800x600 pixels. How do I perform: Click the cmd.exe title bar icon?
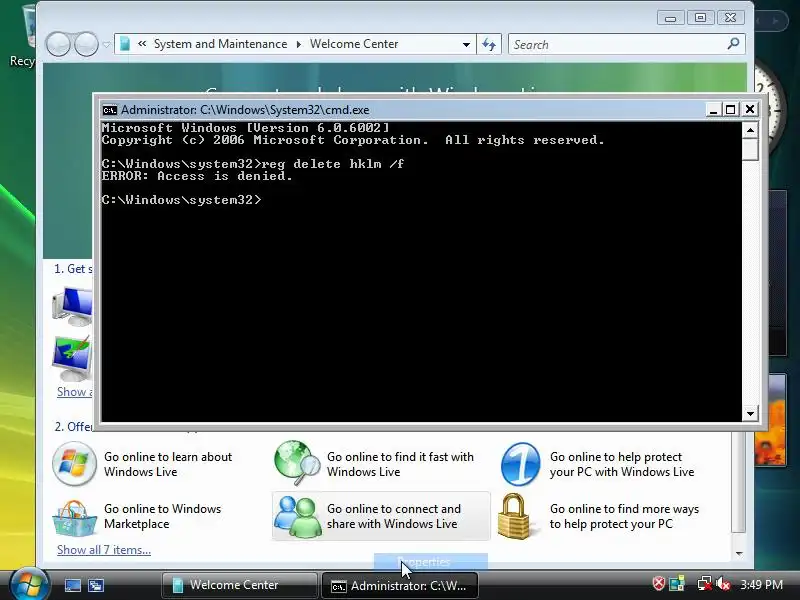tap(109, 110)
